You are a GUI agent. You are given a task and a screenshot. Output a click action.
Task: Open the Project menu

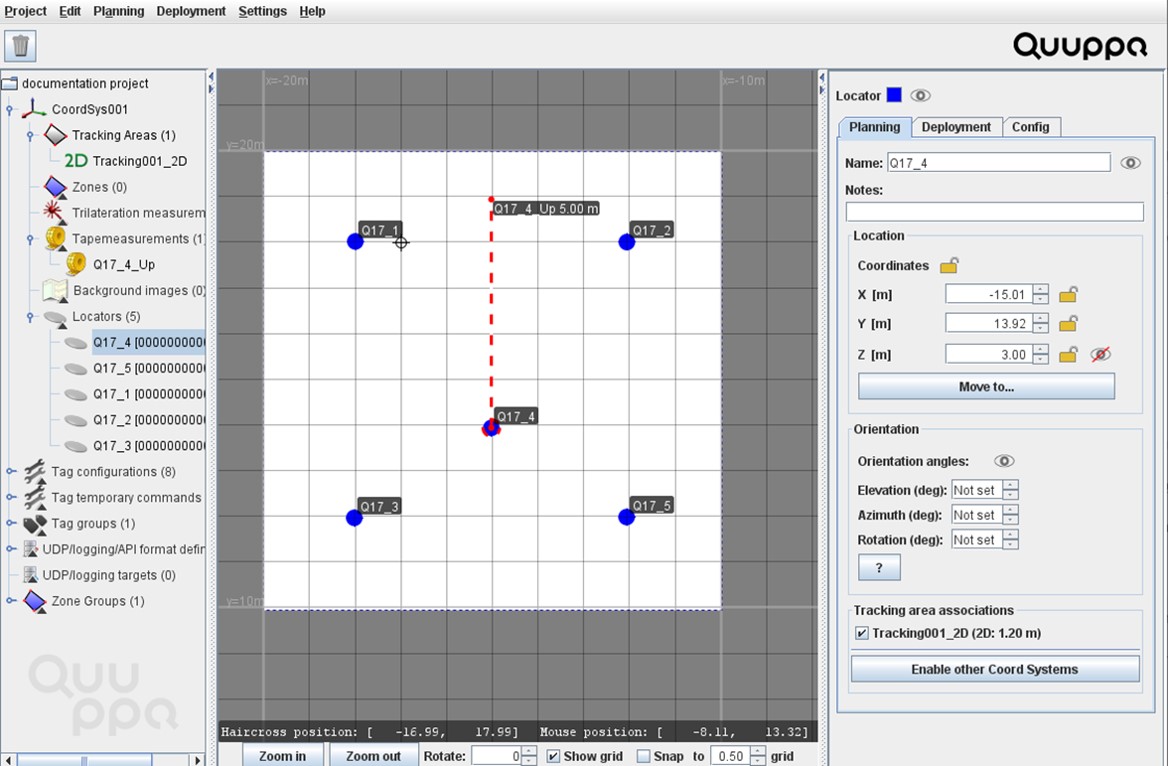pyautogui.click(x=25, y=11)
